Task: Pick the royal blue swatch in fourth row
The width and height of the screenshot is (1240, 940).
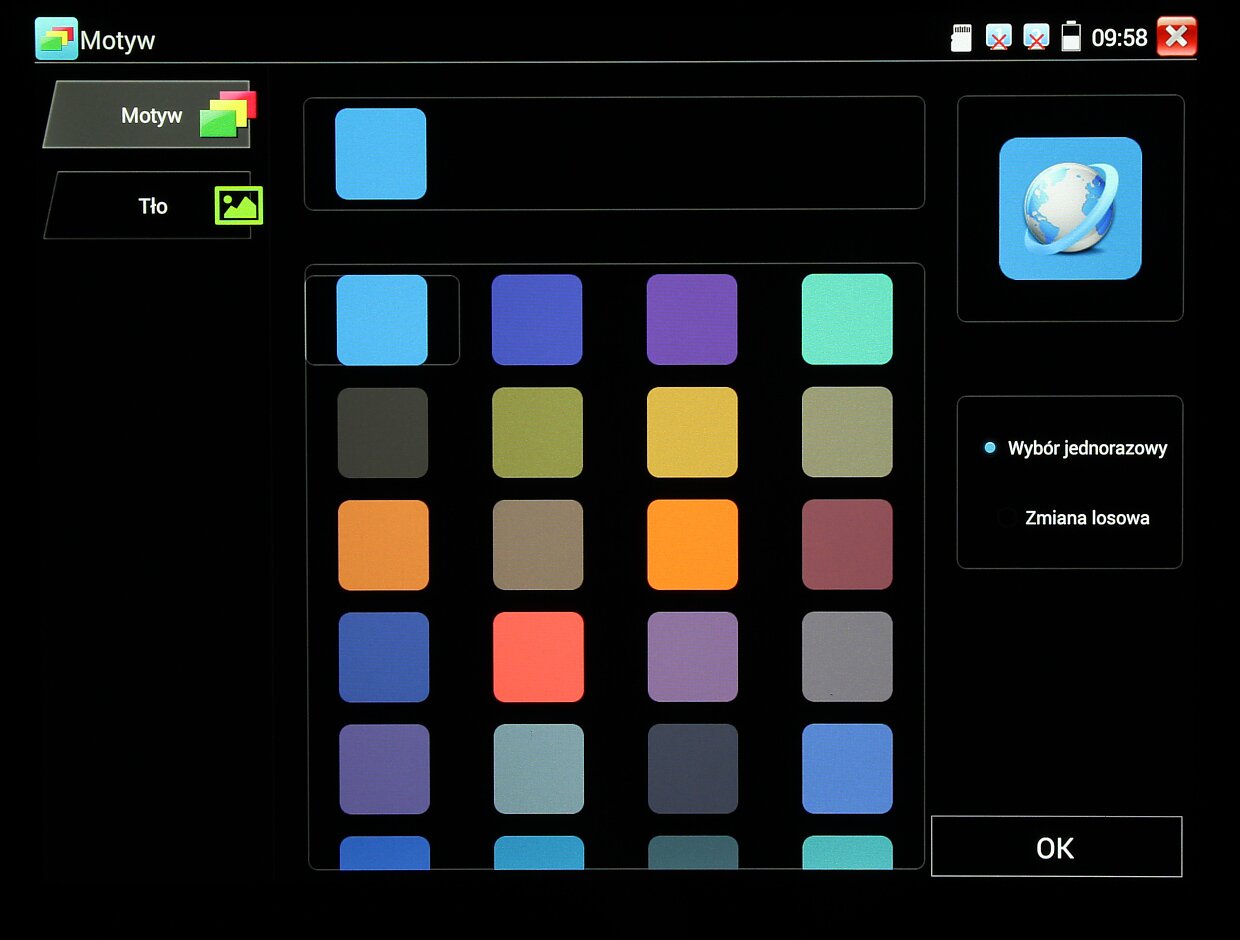Action: (x=384, y=657)
